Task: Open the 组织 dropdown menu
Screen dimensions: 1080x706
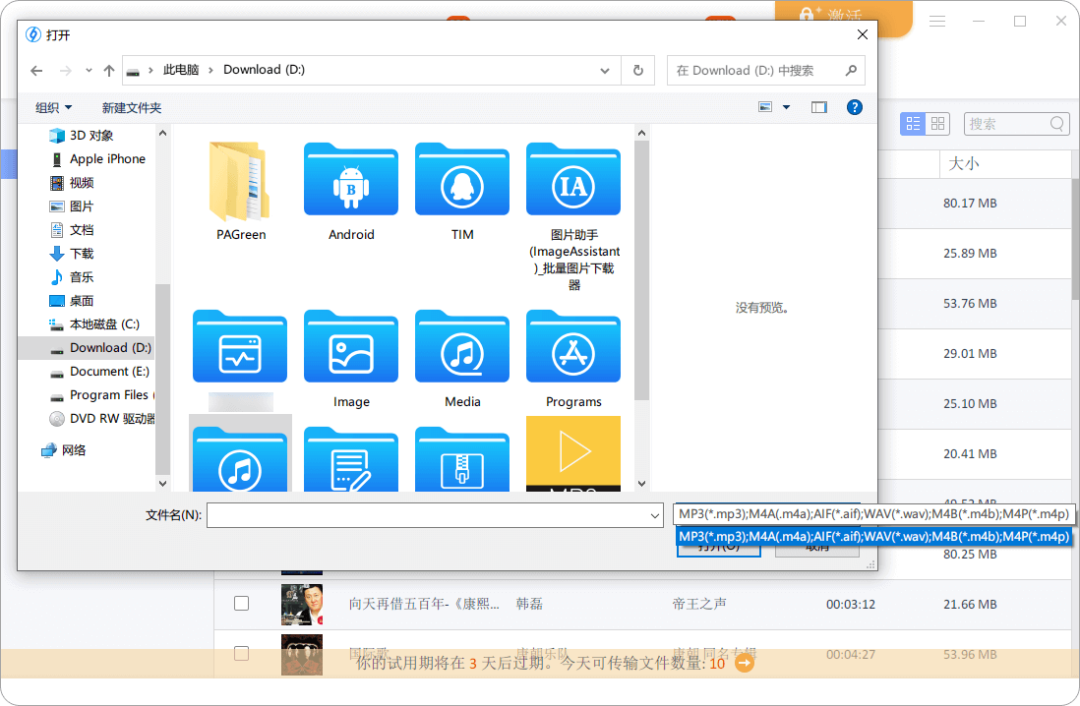Action: 52,107
